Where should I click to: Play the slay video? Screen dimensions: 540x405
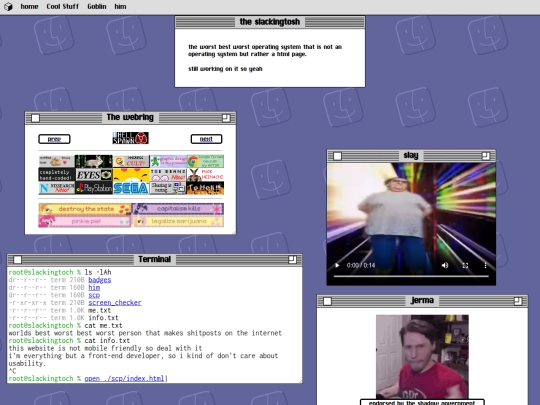coord(337,265)
